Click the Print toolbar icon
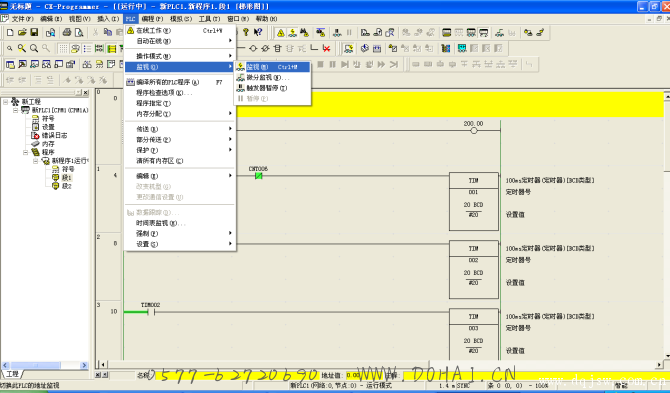Screen dimensions: 670x393 pyautogui.click(x=67, y=32)
